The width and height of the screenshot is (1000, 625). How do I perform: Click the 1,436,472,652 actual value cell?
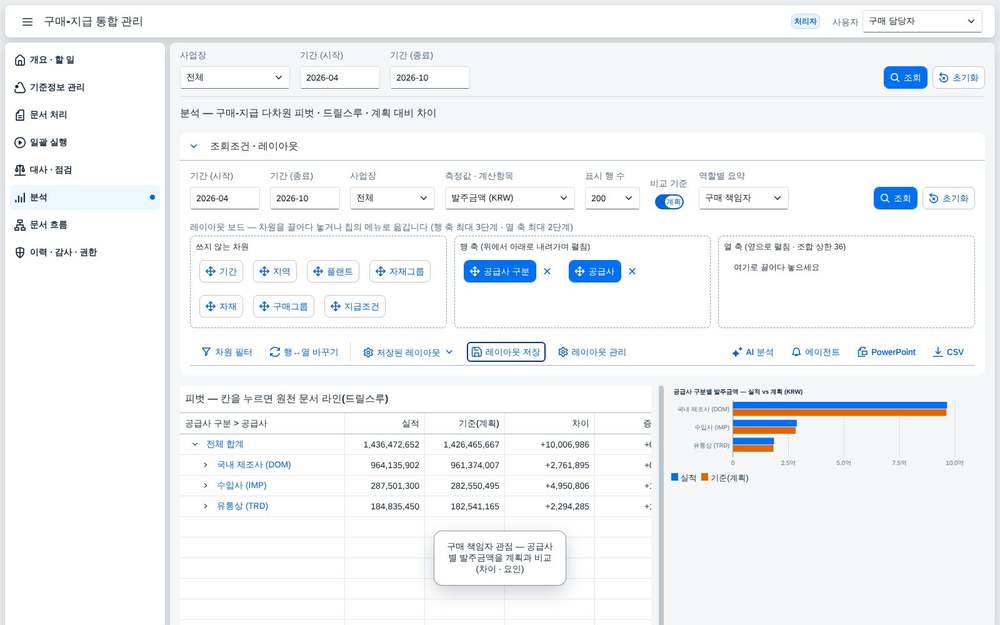tap(385, 445)
